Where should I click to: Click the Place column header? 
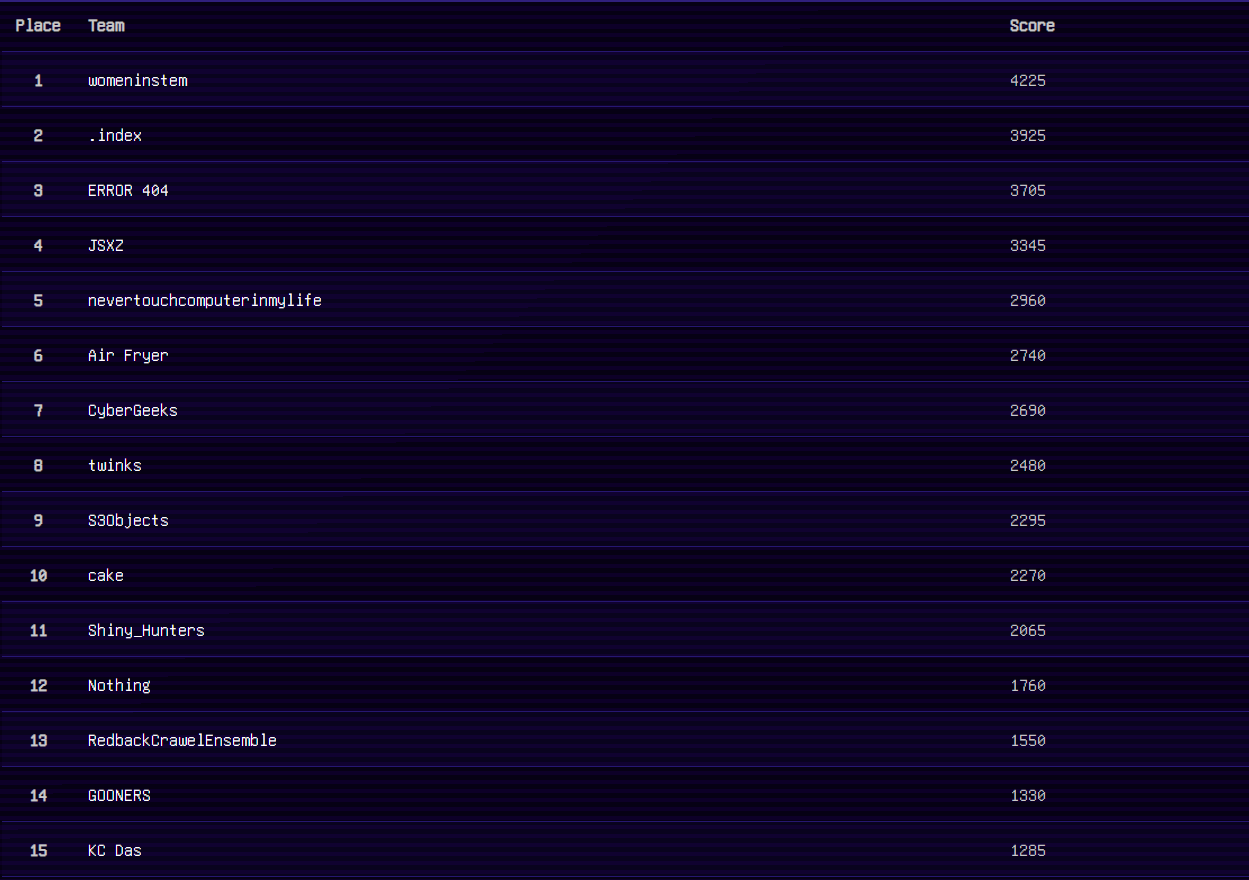(38, 25)
